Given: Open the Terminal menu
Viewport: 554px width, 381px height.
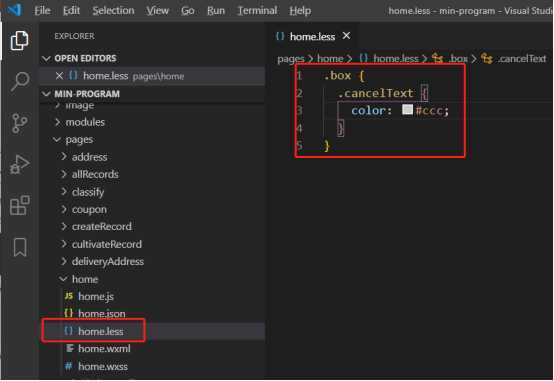Looking at the screenshot, I should click(x=257, y=11).
